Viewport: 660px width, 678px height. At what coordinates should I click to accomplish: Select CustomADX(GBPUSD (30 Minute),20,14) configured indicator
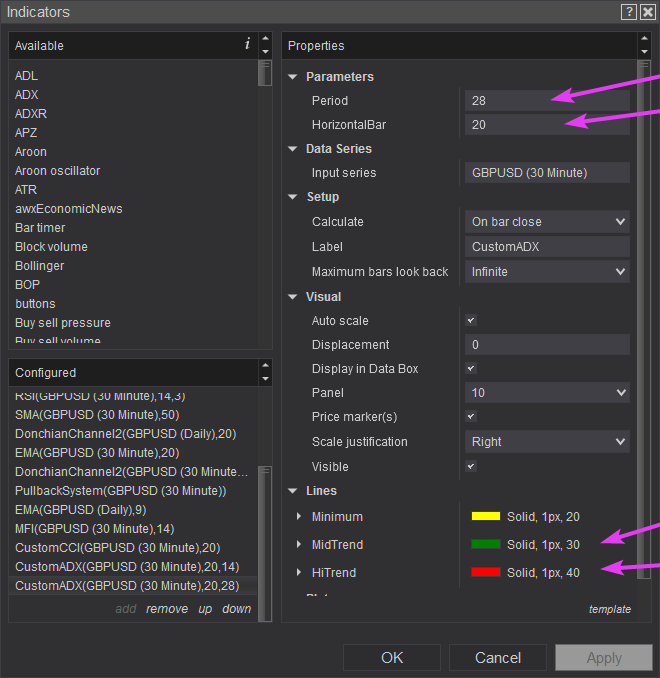[127, 567]
